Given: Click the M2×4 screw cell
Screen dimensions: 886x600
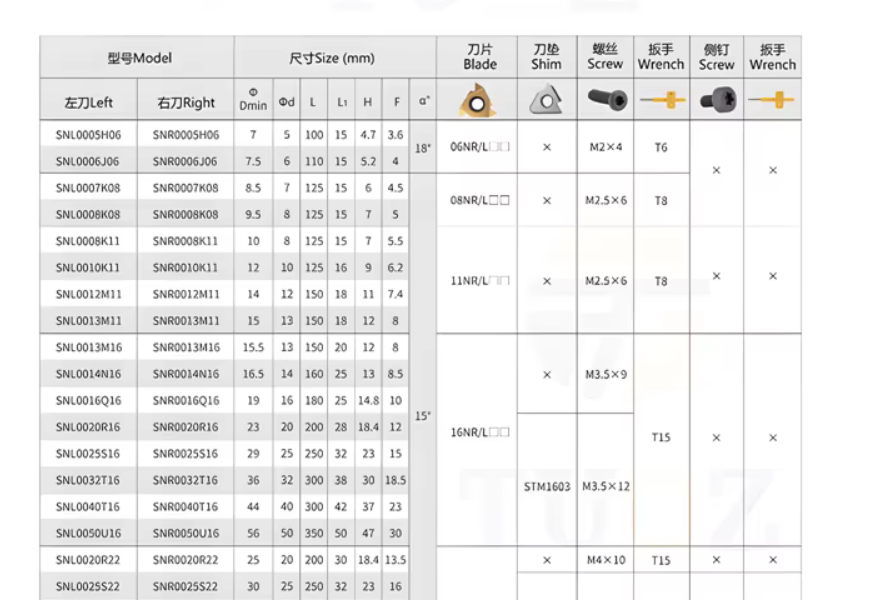Looking at the screenshot, I should click(606, 147).
